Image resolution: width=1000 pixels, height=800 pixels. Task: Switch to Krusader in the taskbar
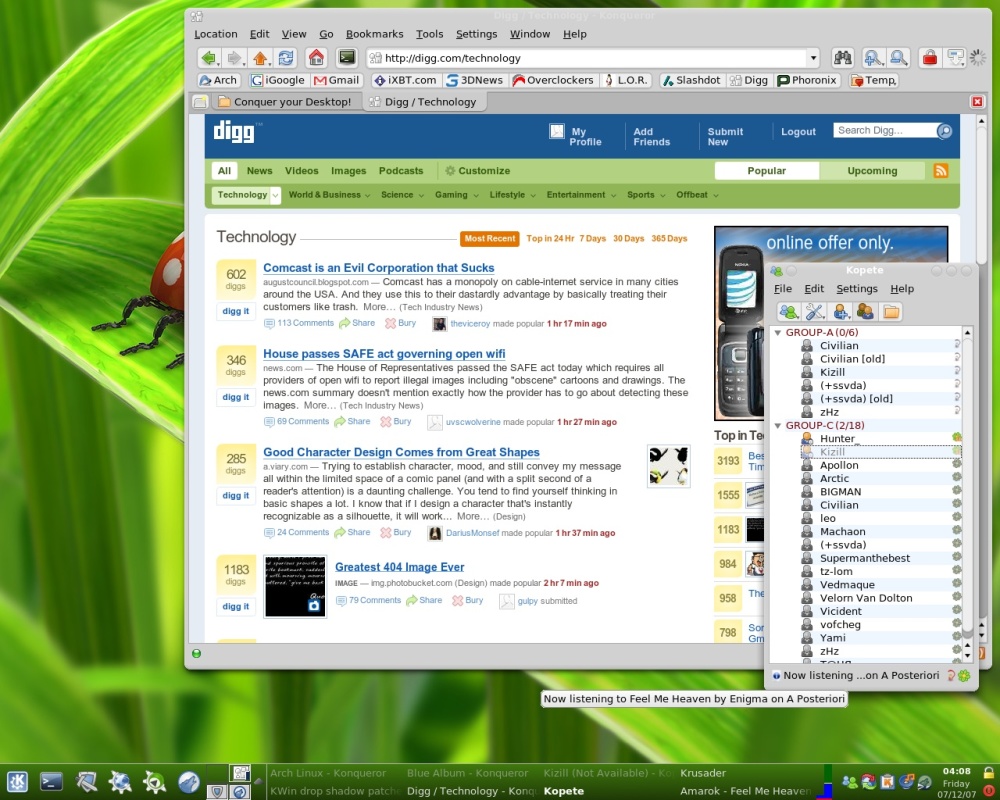point(703,773)
